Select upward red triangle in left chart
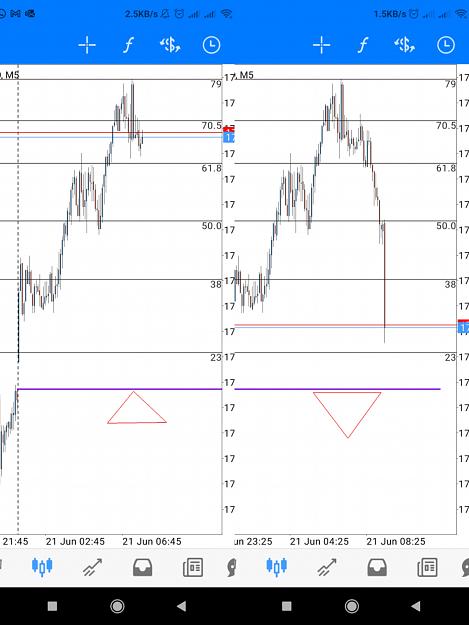This screenshot has width=469, height=625. (x=137, y=407)
